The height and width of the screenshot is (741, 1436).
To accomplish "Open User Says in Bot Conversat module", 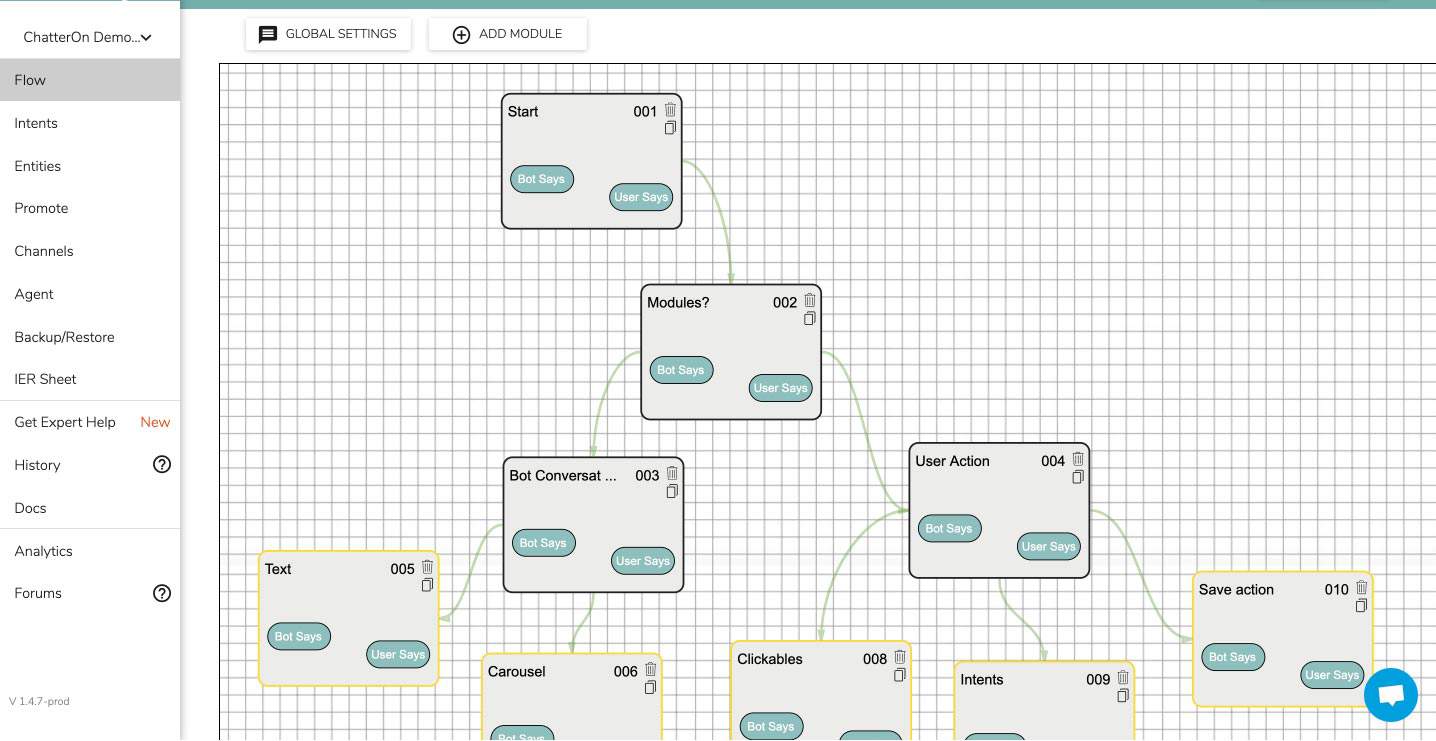I will (643, 561).
